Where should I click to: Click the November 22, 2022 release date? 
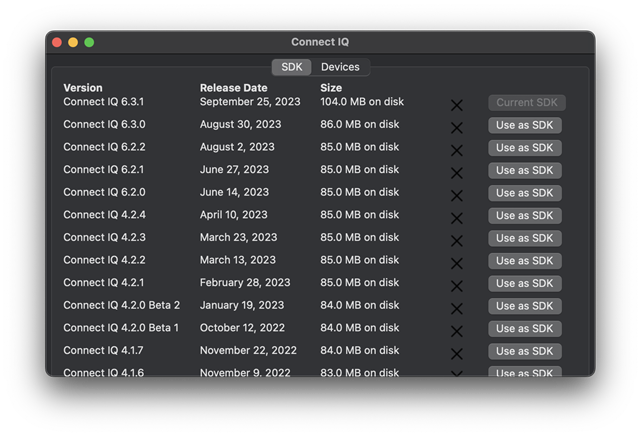(248, 350)
